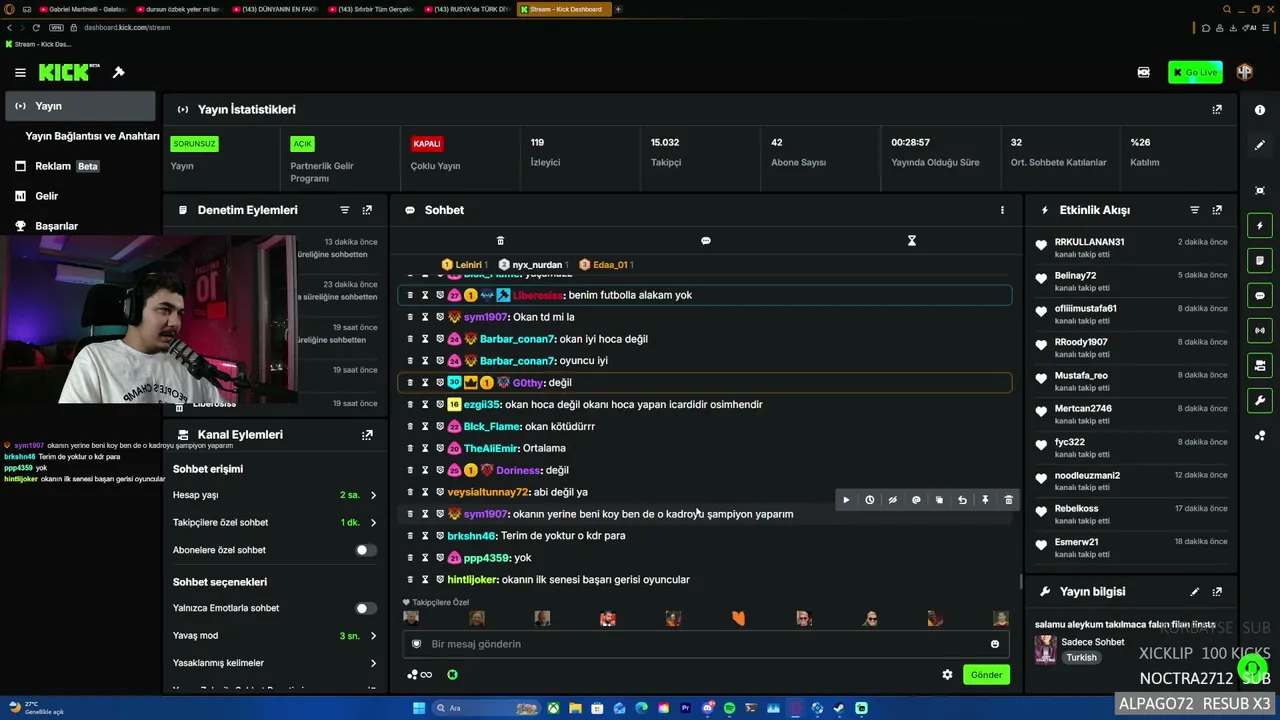Click the reply arrow in the message hover toolbar
The height and width of the screenshot is (720, 1280).
[x=962, y=500]
